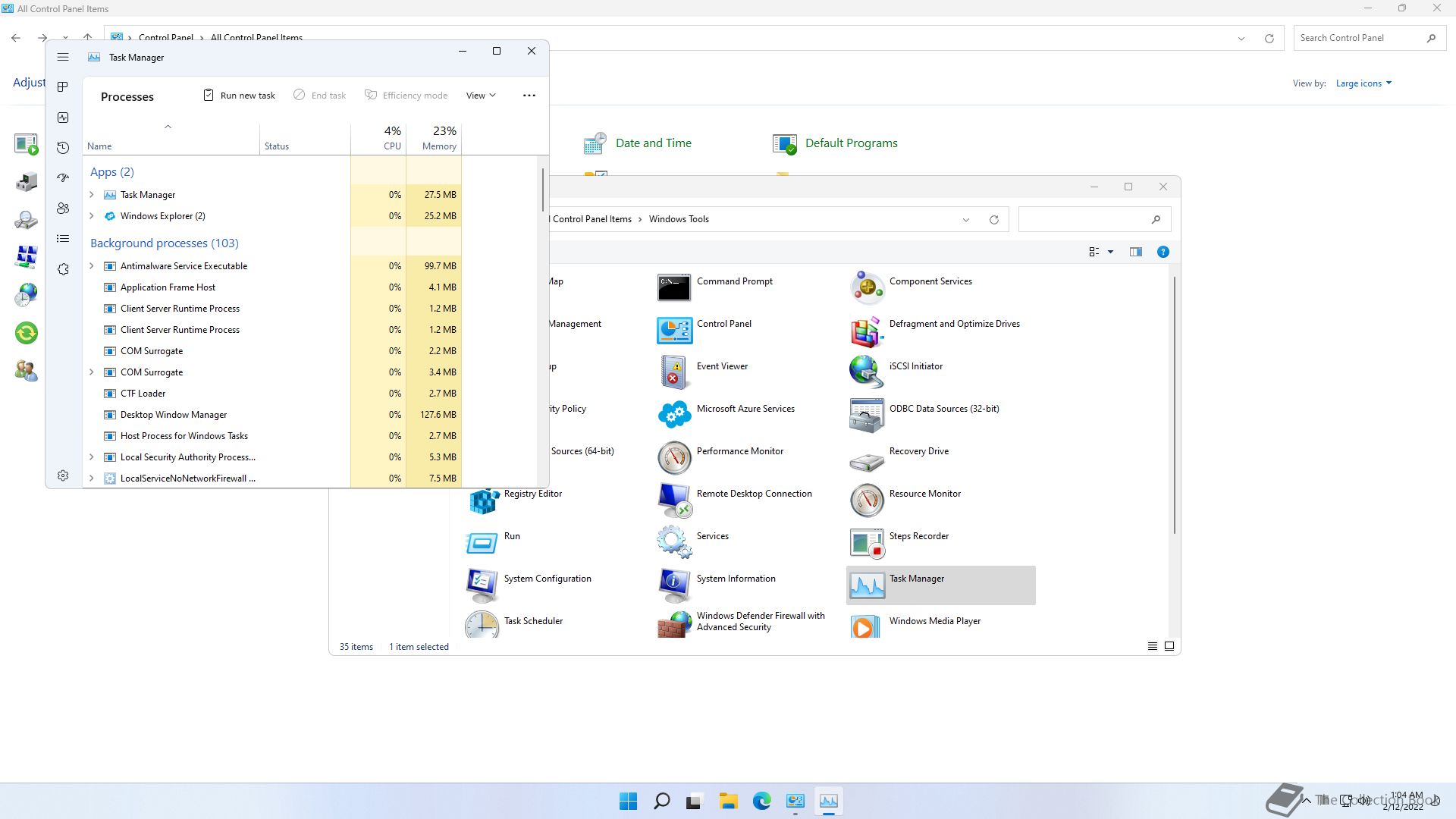
Task: Click Windows Tools breadcrumb in address bar
Action: point(679,219)
